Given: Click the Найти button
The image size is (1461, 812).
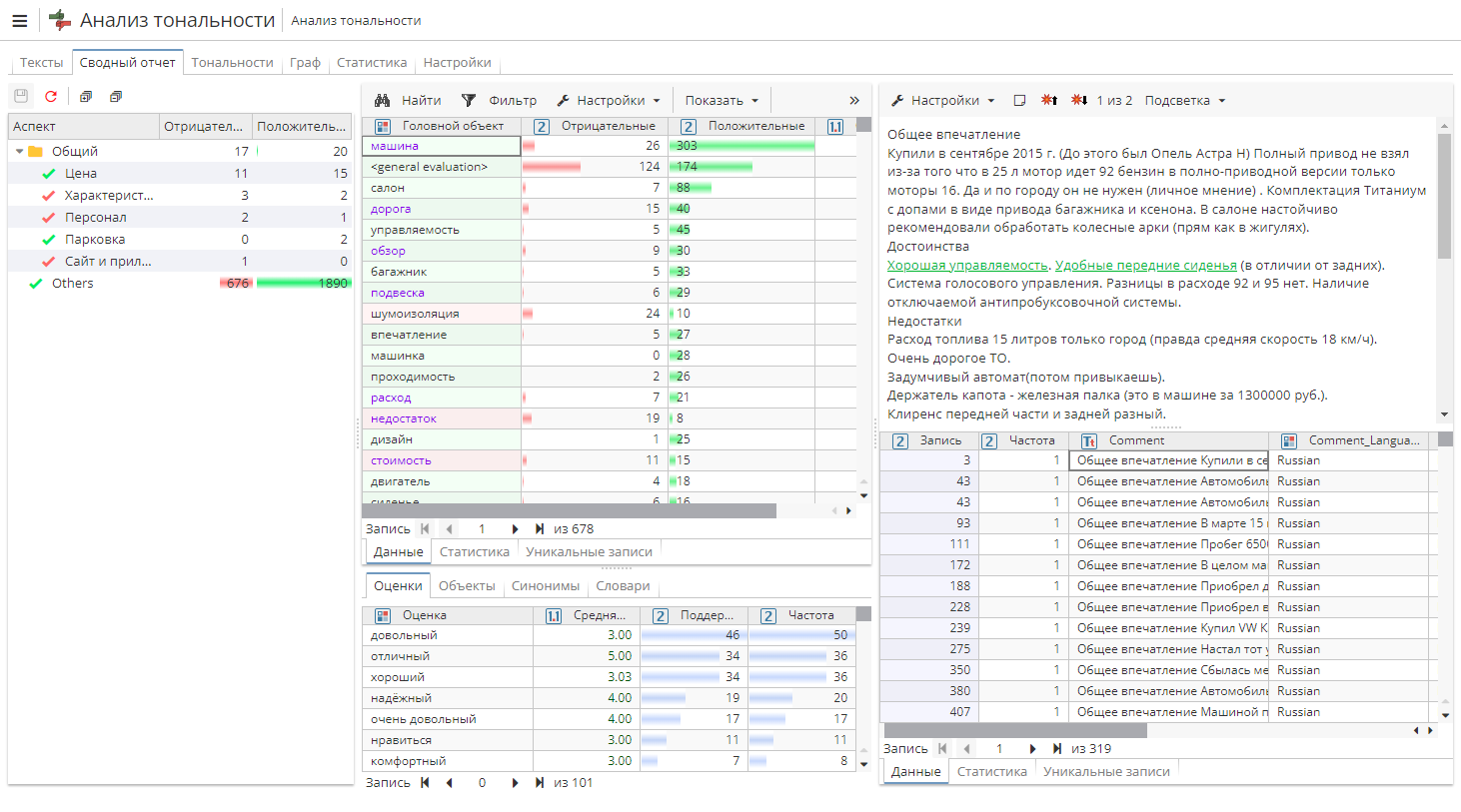Looking at the screenshot, I should tap(408, 100).
